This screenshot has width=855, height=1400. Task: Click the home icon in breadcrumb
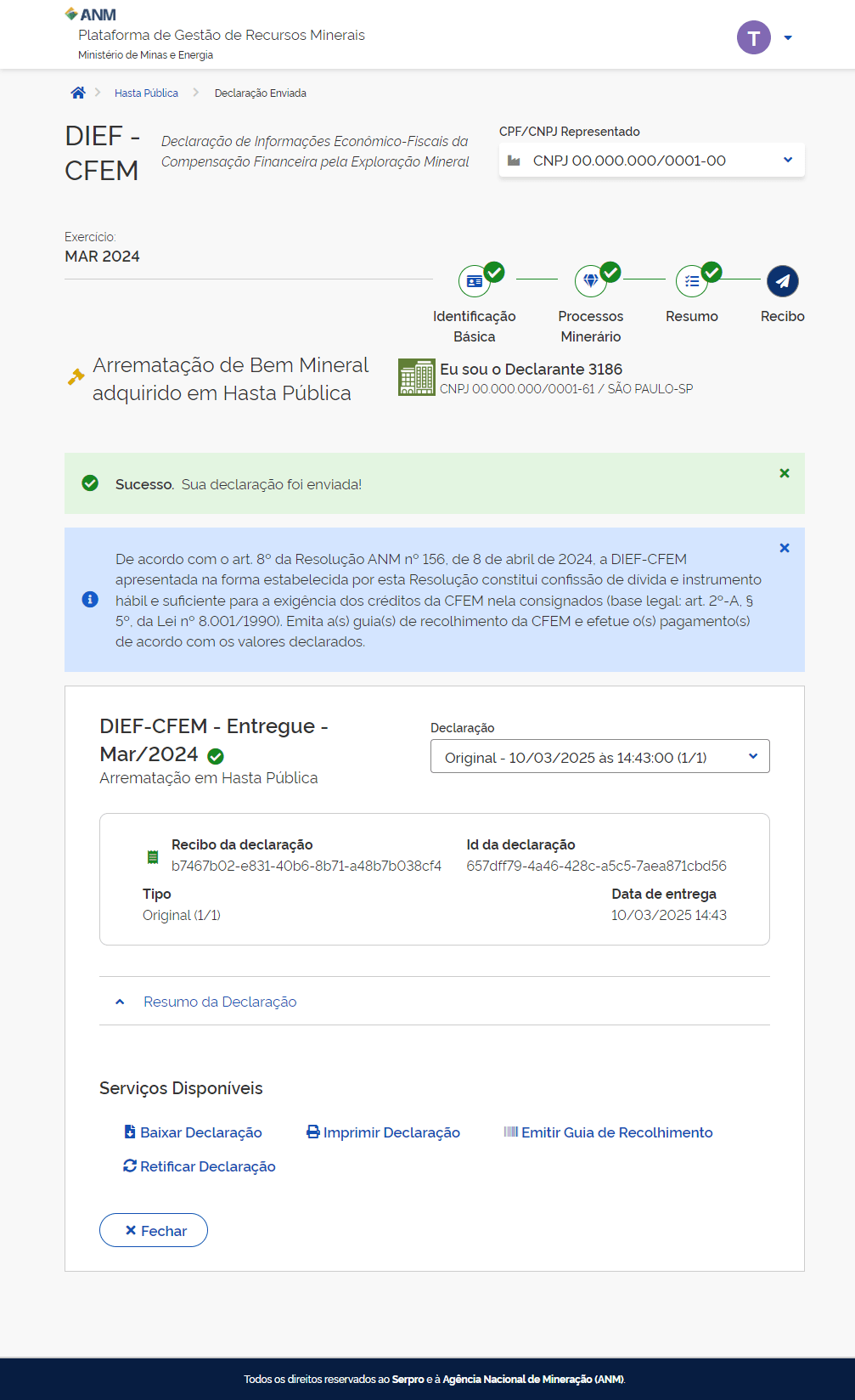[x=78, y=93]
